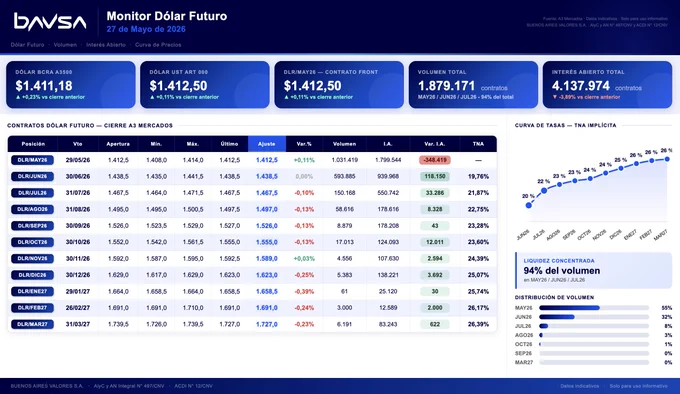680x394 pixels.
Task: Click the I.A. column header
Action: [388, 144]
